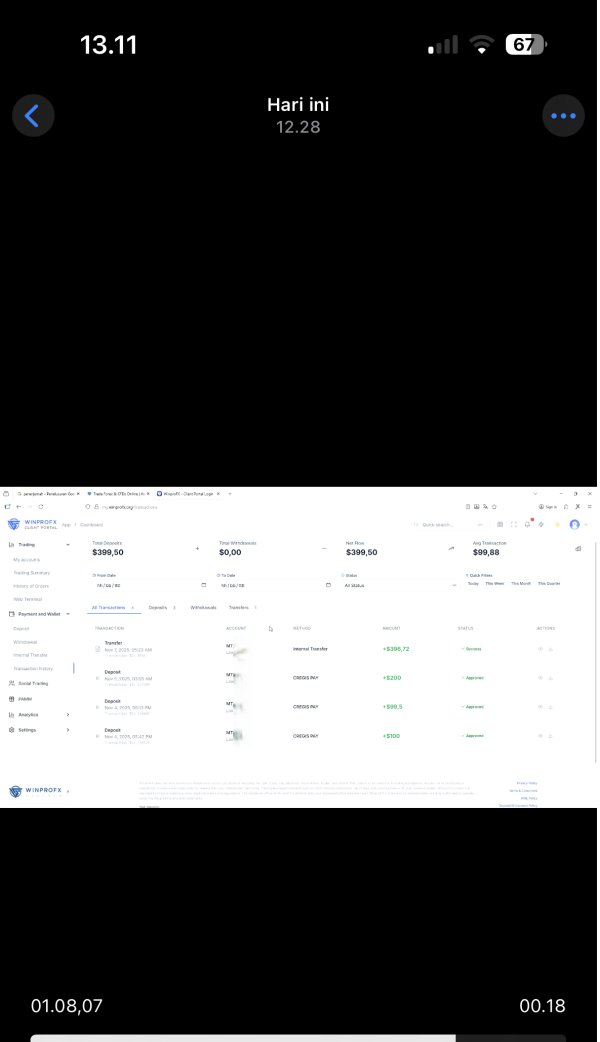Switch to the Deposits tab
The height and width of the screenshot is (1042, 600).
(x=159, y=607)
